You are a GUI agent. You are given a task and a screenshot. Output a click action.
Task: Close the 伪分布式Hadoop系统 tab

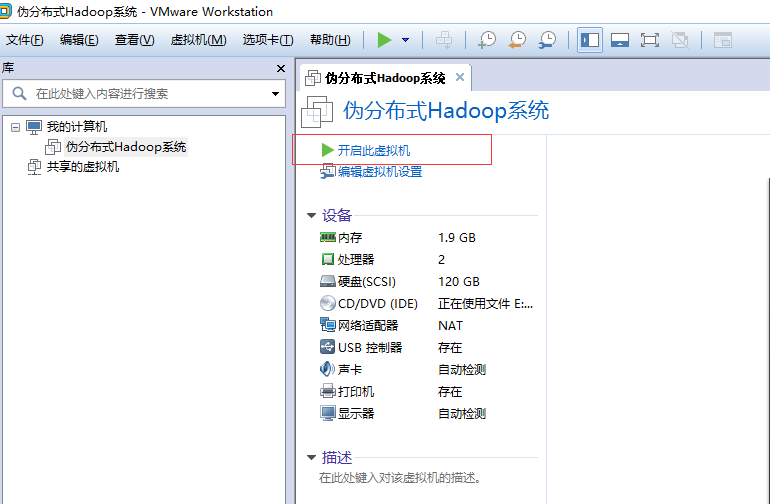[460, 77]
